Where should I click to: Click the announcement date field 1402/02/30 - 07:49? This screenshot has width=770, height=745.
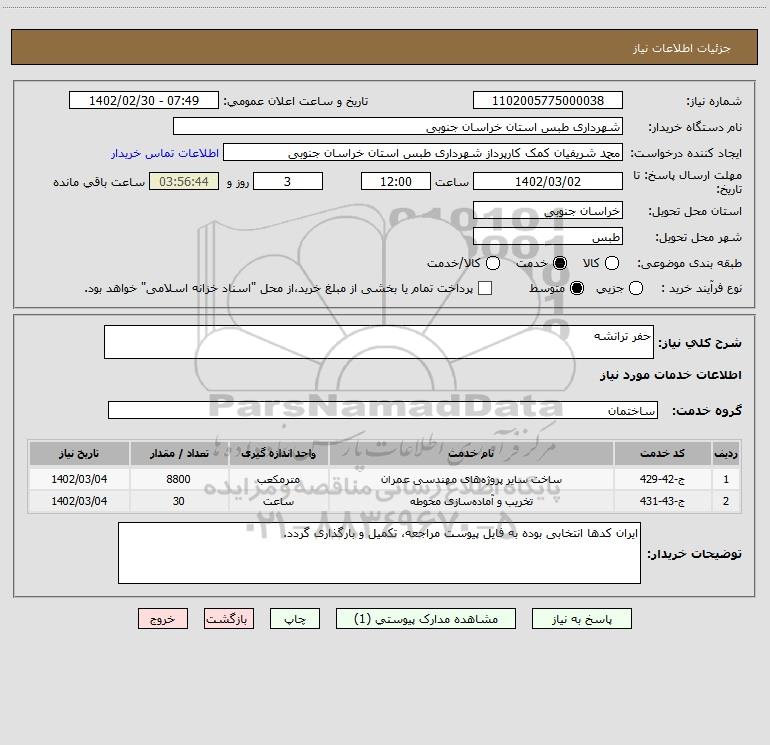(144, 100)
